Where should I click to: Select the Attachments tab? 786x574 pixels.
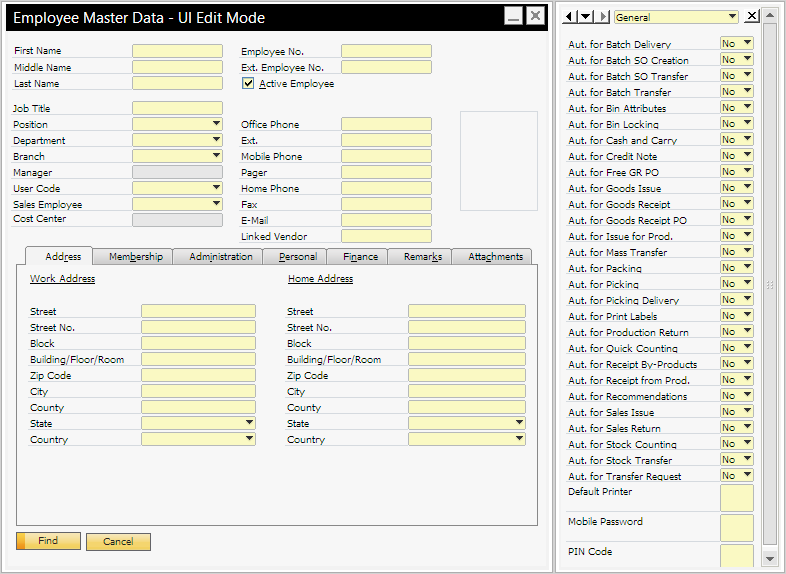point(495,257)
